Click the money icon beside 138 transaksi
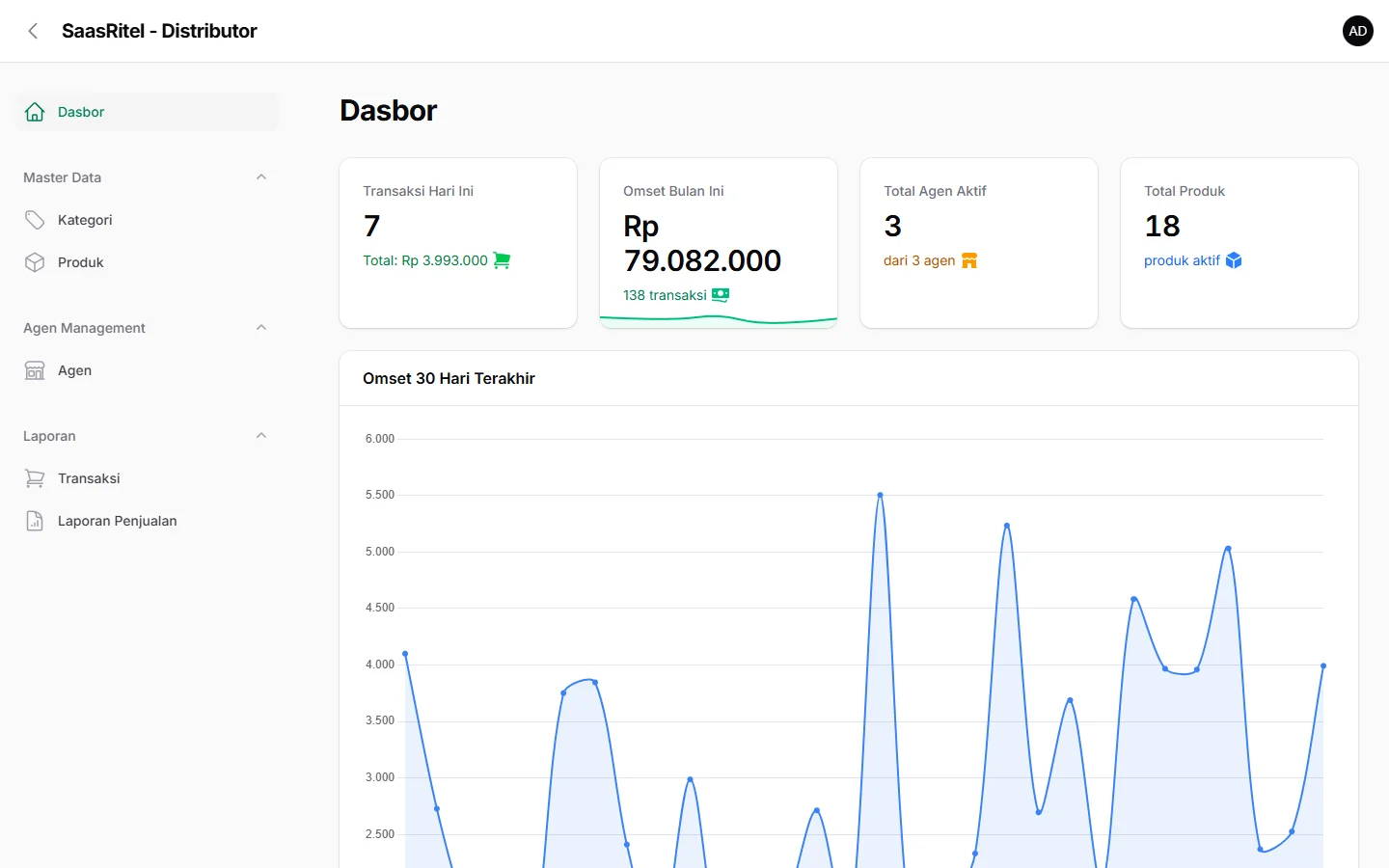Viewport: 1389px width, 868px height. pyautogui.click(x=721, y=295)
